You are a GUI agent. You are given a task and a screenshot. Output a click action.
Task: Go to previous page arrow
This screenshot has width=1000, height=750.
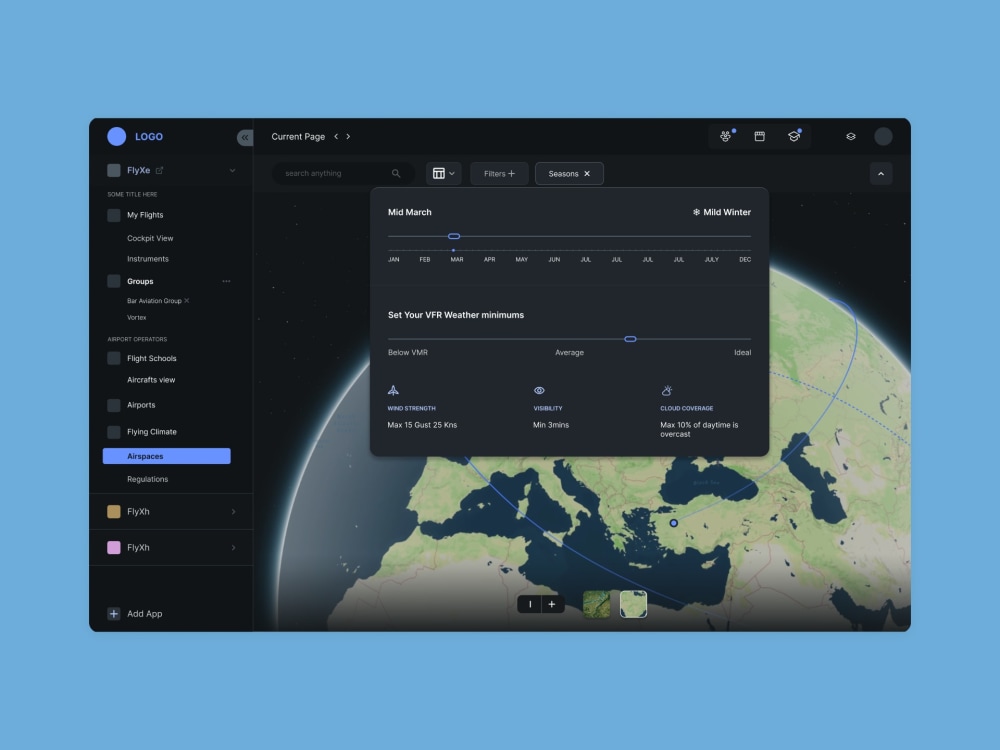click(x=336, y=136)
